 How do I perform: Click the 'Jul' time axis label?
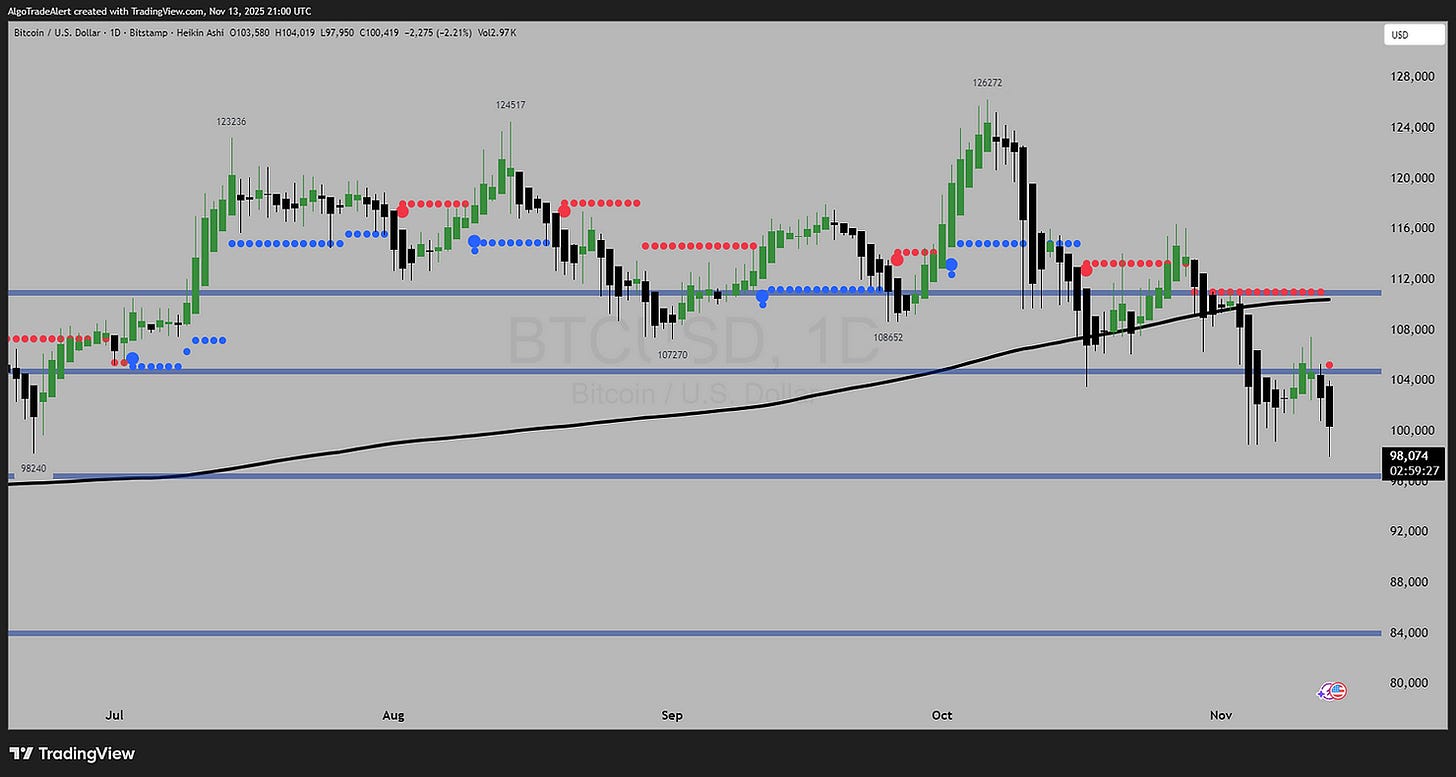114,716
